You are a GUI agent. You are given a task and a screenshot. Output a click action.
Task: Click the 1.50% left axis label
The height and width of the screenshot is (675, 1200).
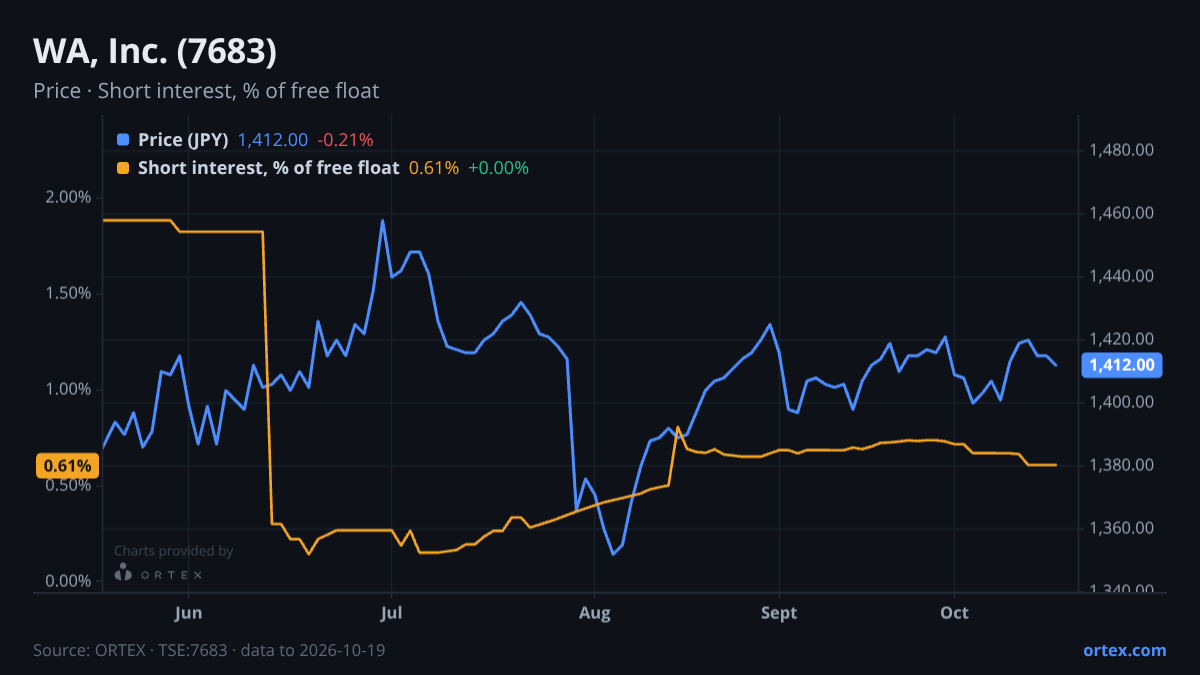(x=69, y=293)
